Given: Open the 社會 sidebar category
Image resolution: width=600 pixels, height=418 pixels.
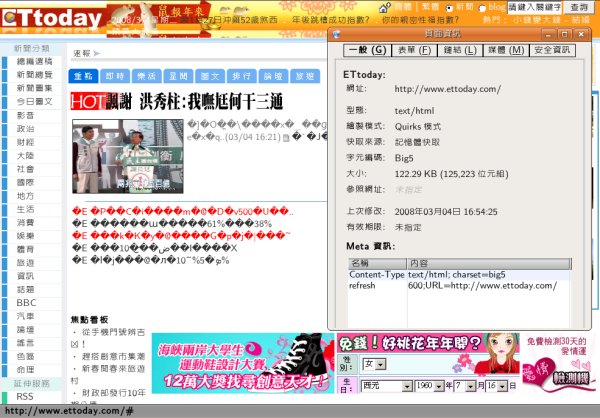Looking at the screenshot, I should 25,169.
